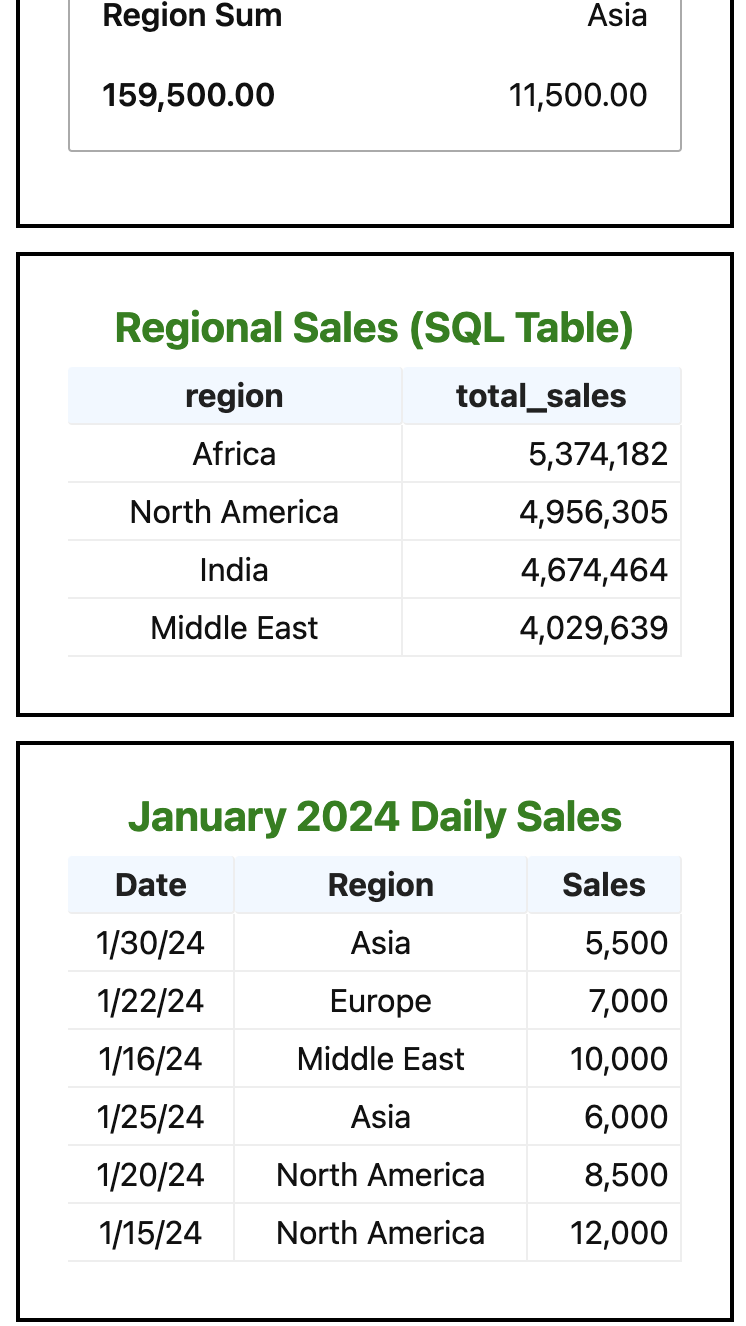Click the "region" column header
This screenshot has width=746, height=1326.
pos(234,396)
